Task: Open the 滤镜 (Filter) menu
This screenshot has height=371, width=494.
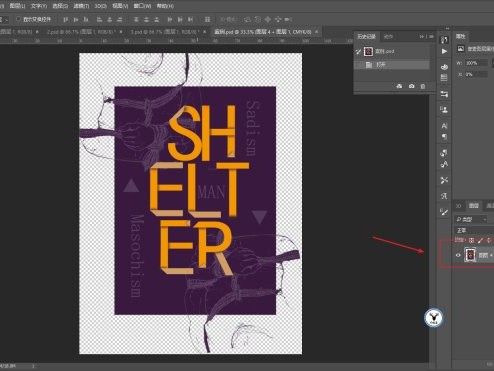Action: 81,6
